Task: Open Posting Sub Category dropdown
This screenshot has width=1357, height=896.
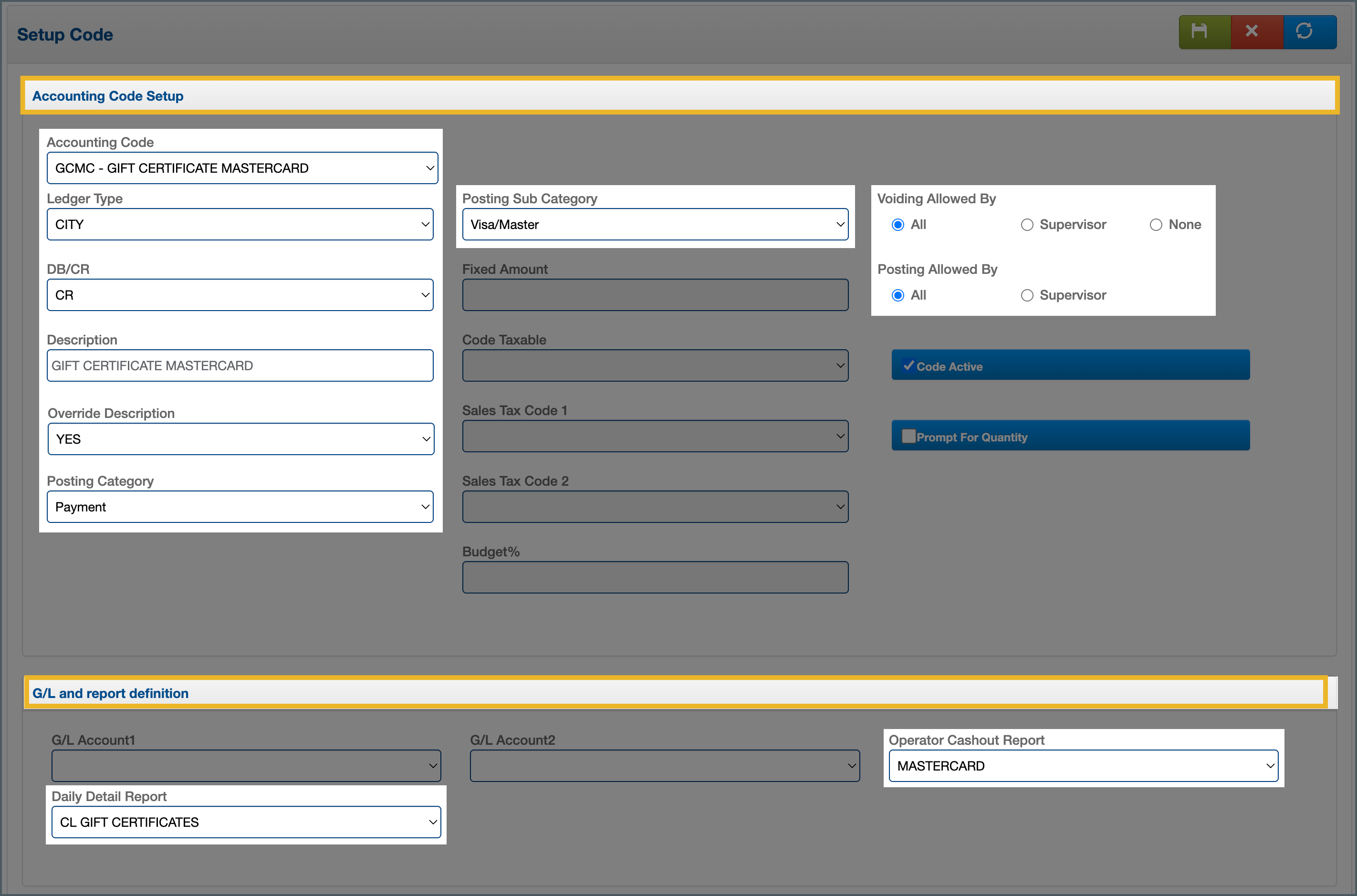Action: tap(655, 225)
